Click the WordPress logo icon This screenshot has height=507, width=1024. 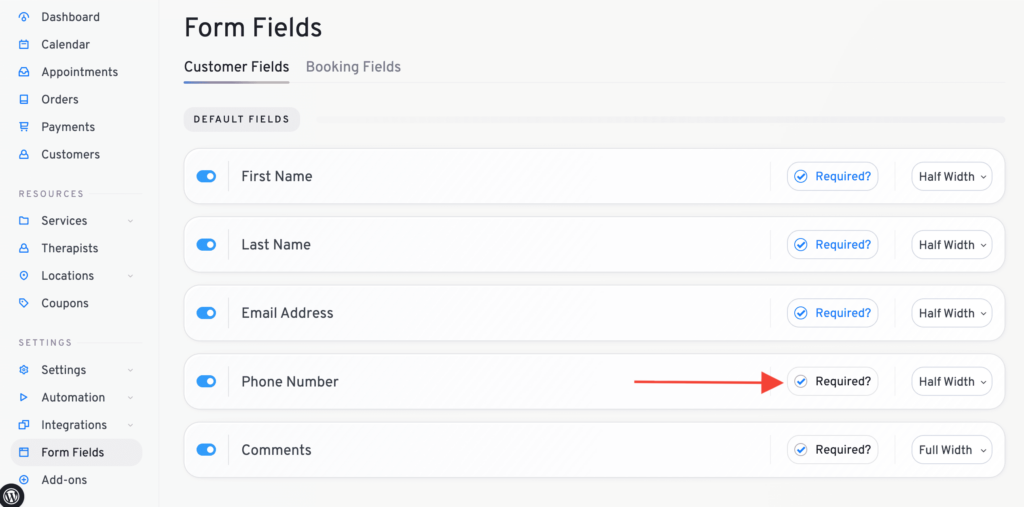pos(12,495)
